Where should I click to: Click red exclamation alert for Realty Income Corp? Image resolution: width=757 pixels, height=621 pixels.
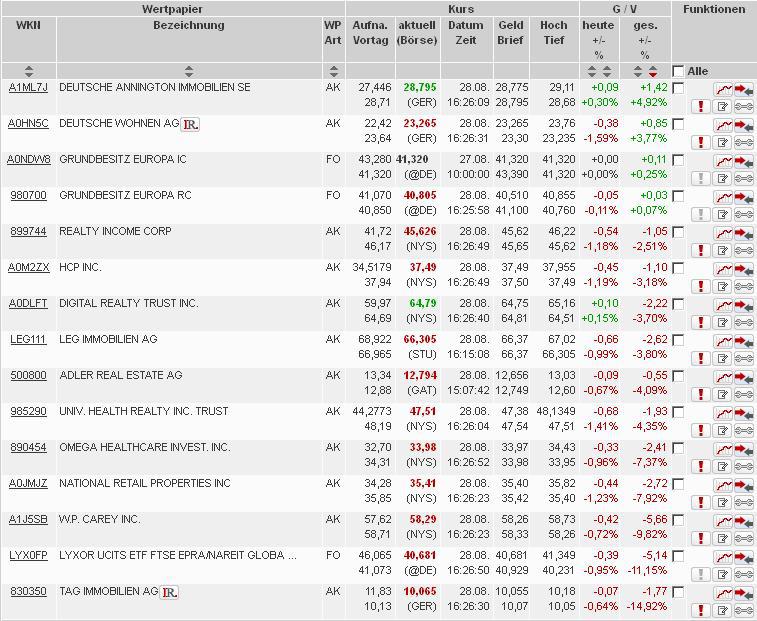[x=702, y=251]
